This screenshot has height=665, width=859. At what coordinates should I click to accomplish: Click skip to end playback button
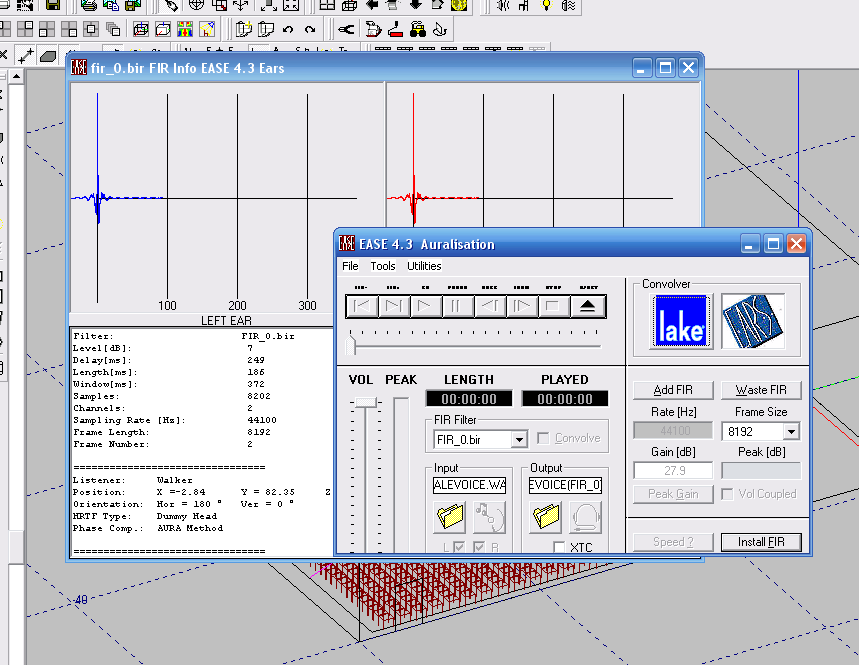point(393,306)
